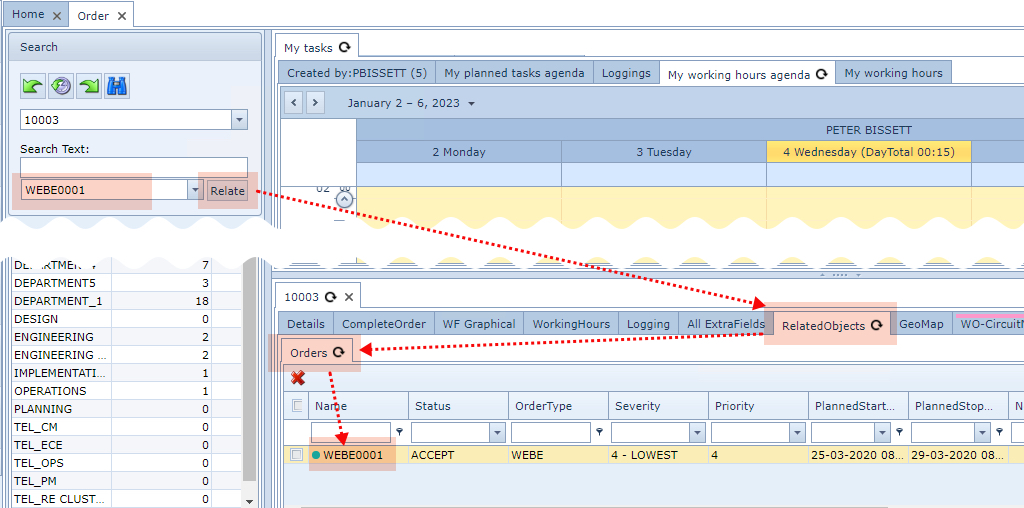Expand the WEBE0001 dropdown next to Relate
This screenshot has width=1024, height=508.
click(194, 191)
